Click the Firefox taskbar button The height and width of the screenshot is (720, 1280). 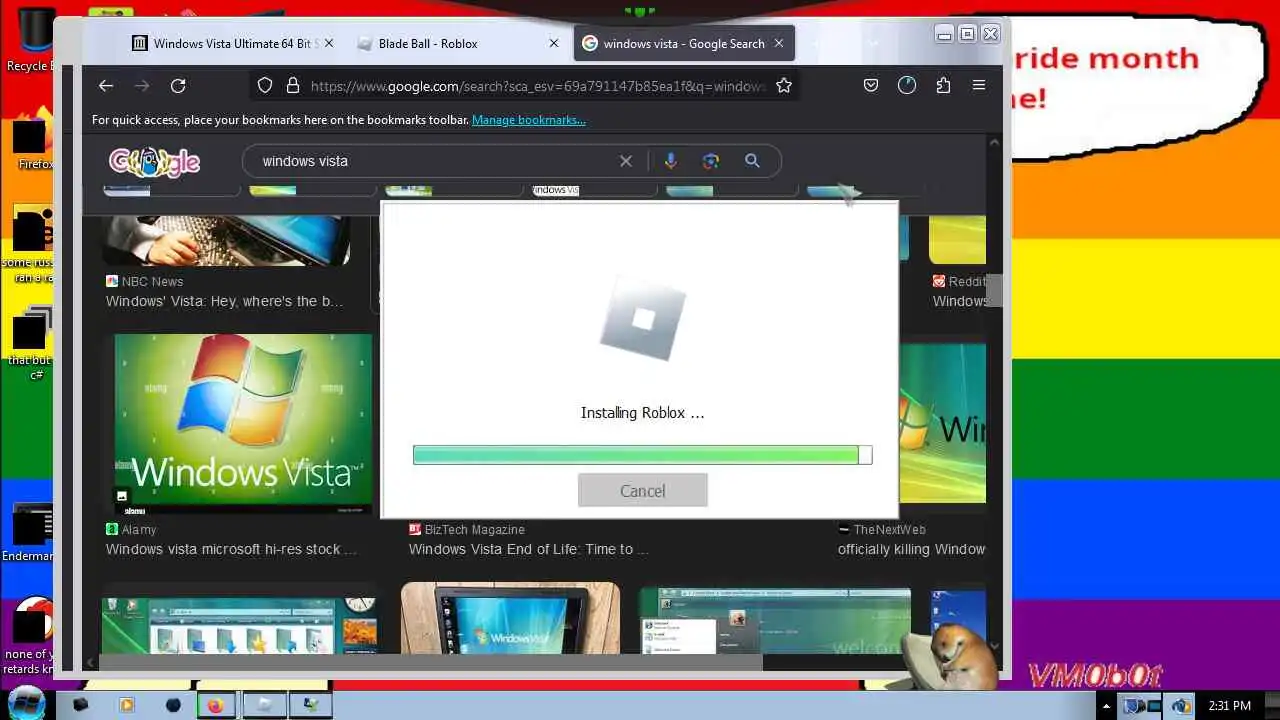pyautogui.click(x=215, y=705)
